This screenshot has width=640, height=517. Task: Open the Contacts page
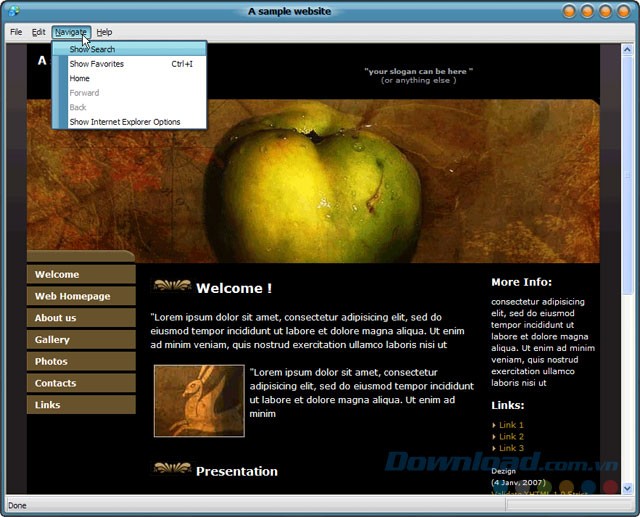click(x=81, y=383)
